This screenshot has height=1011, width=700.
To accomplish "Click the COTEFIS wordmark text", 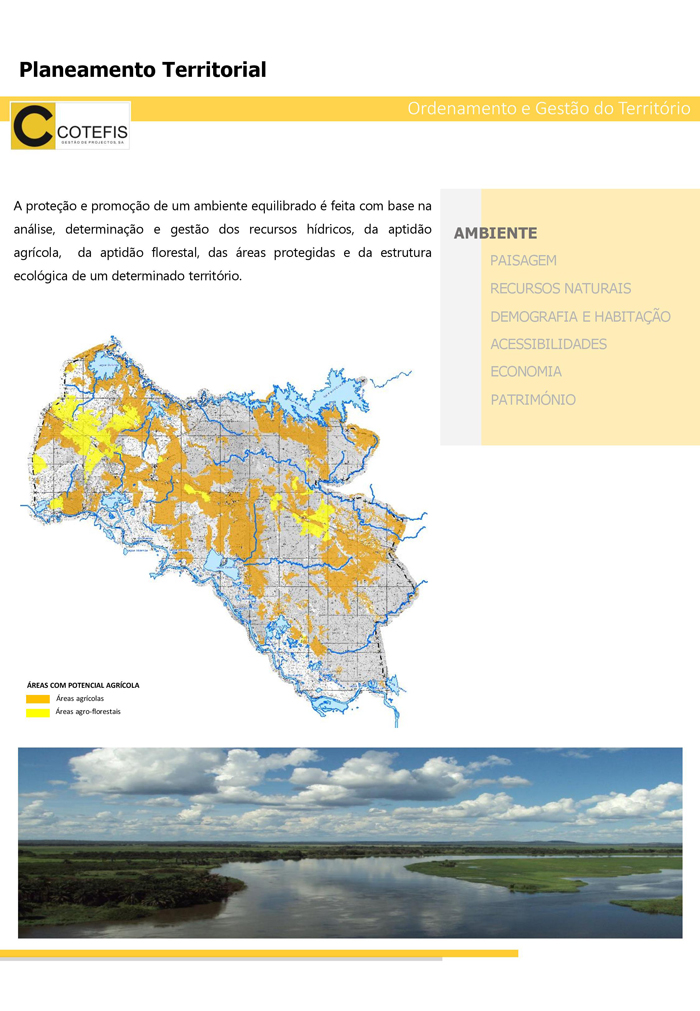I will tap(92, 130).
